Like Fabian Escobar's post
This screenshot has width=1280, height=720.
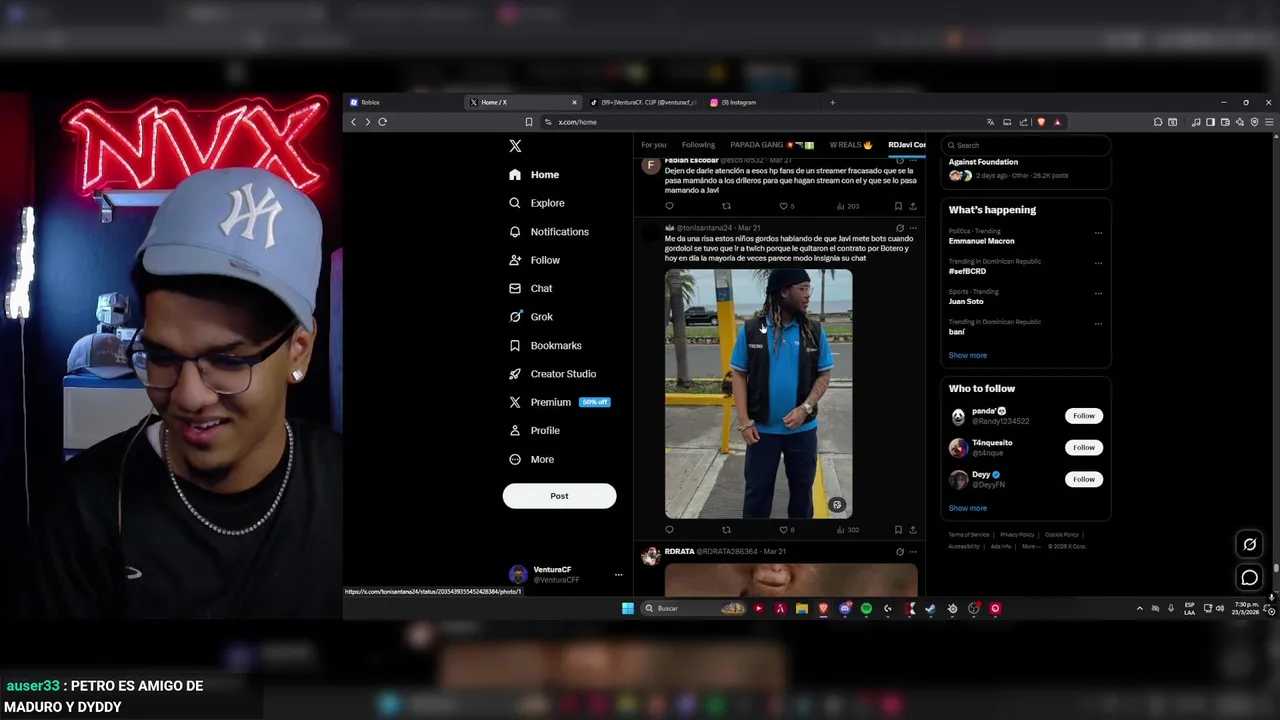[786, 206]
